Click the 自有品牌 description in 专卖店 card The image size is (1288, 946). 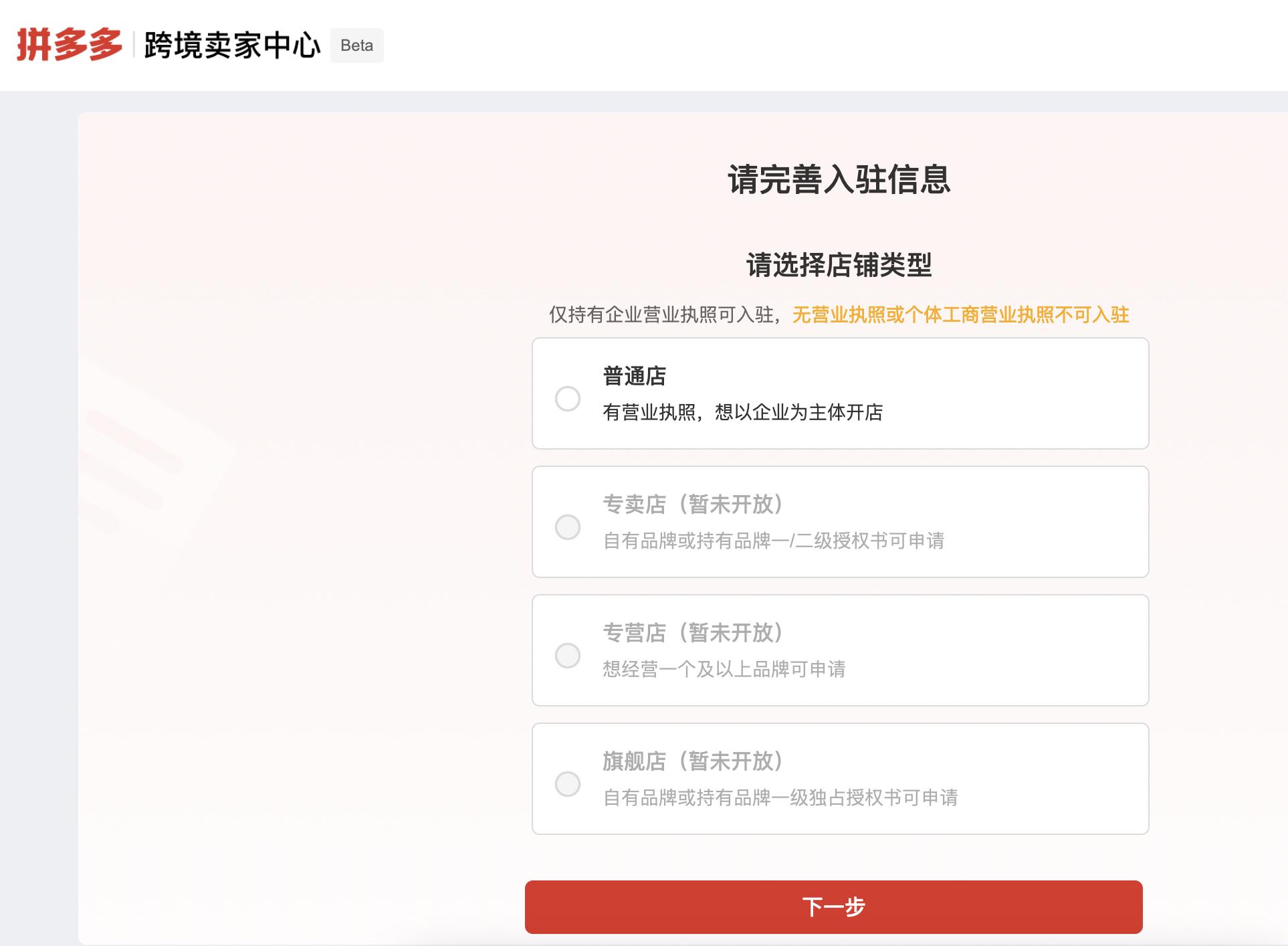[x=775, y=542]
